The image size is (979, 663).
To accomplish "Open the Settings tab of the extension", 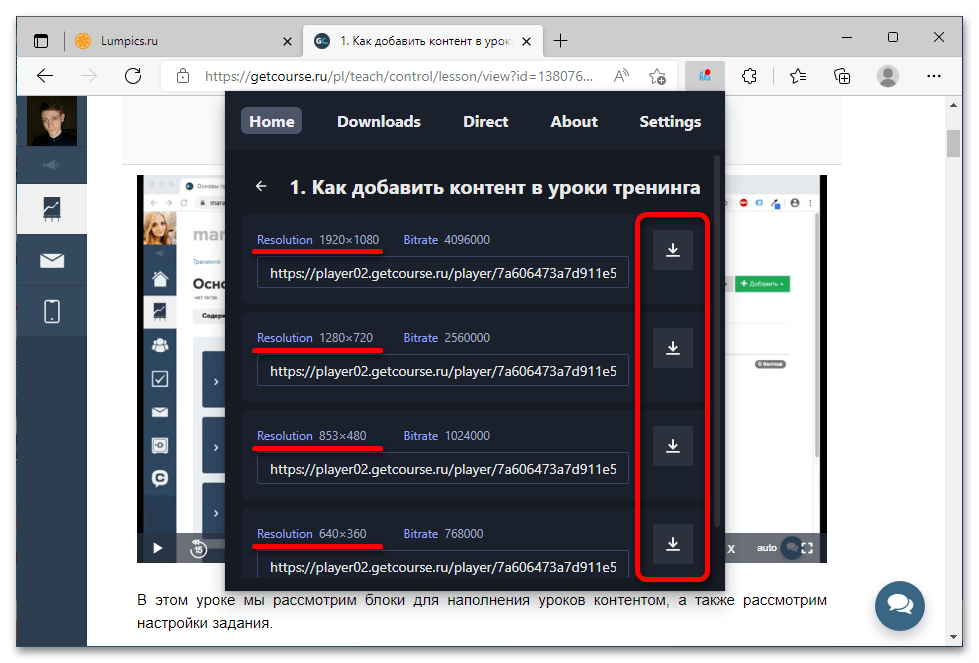I will point(670,121).
